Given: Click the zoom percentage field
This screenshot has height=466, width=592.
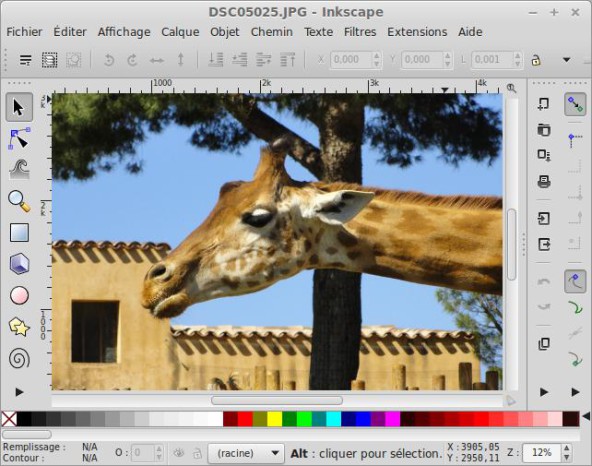Looking at the screenshot, I should tap(541, 452).
